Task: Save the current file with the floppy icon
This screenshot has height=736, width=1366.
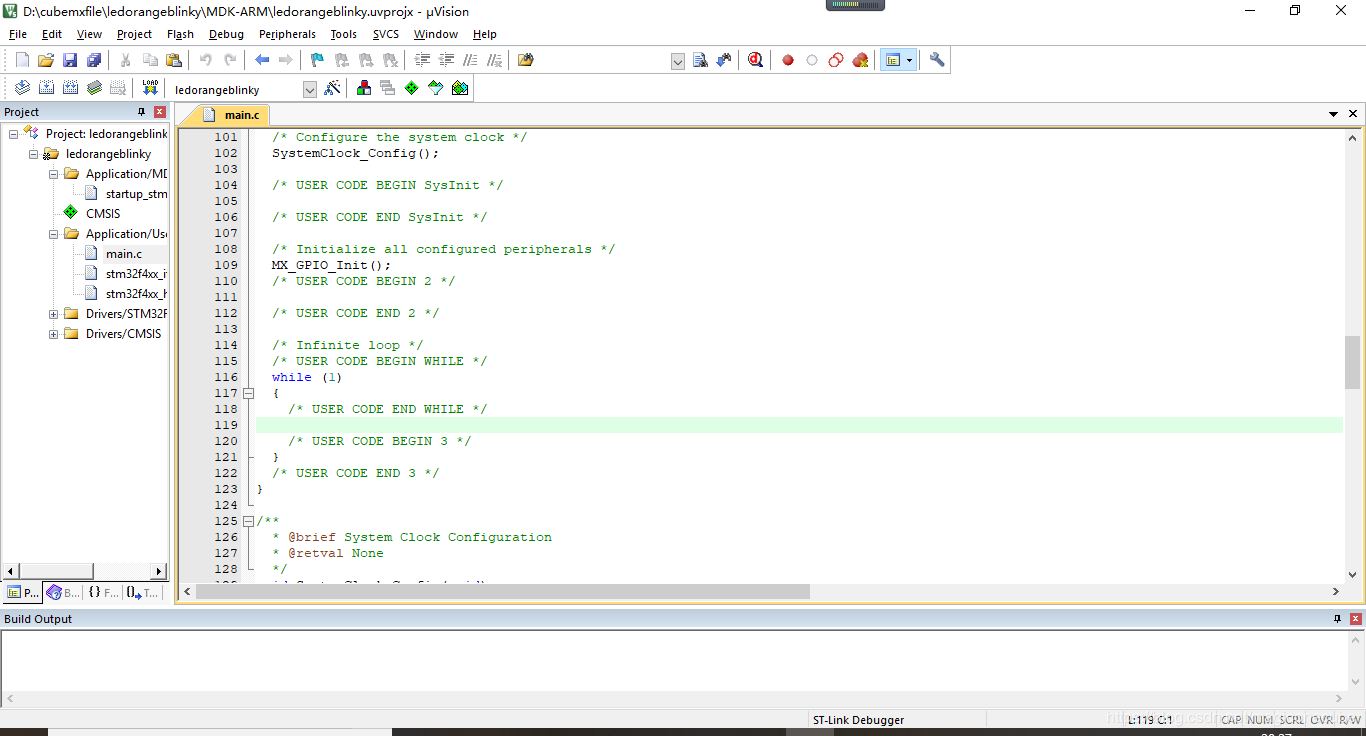Action: 70,60
